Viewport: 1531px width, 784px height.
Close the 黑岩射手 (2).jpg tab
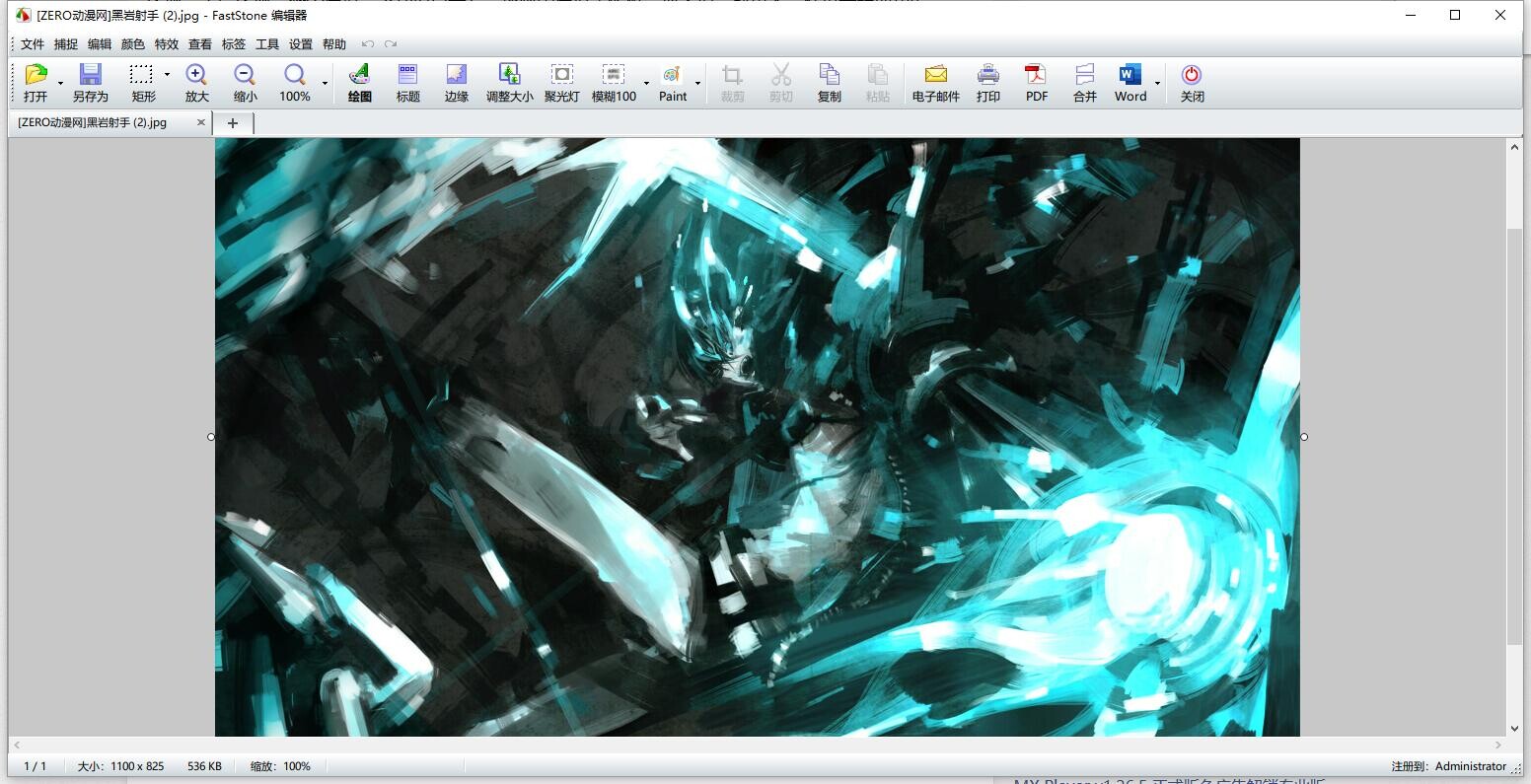pyautogui.click(x=201, y=122)
